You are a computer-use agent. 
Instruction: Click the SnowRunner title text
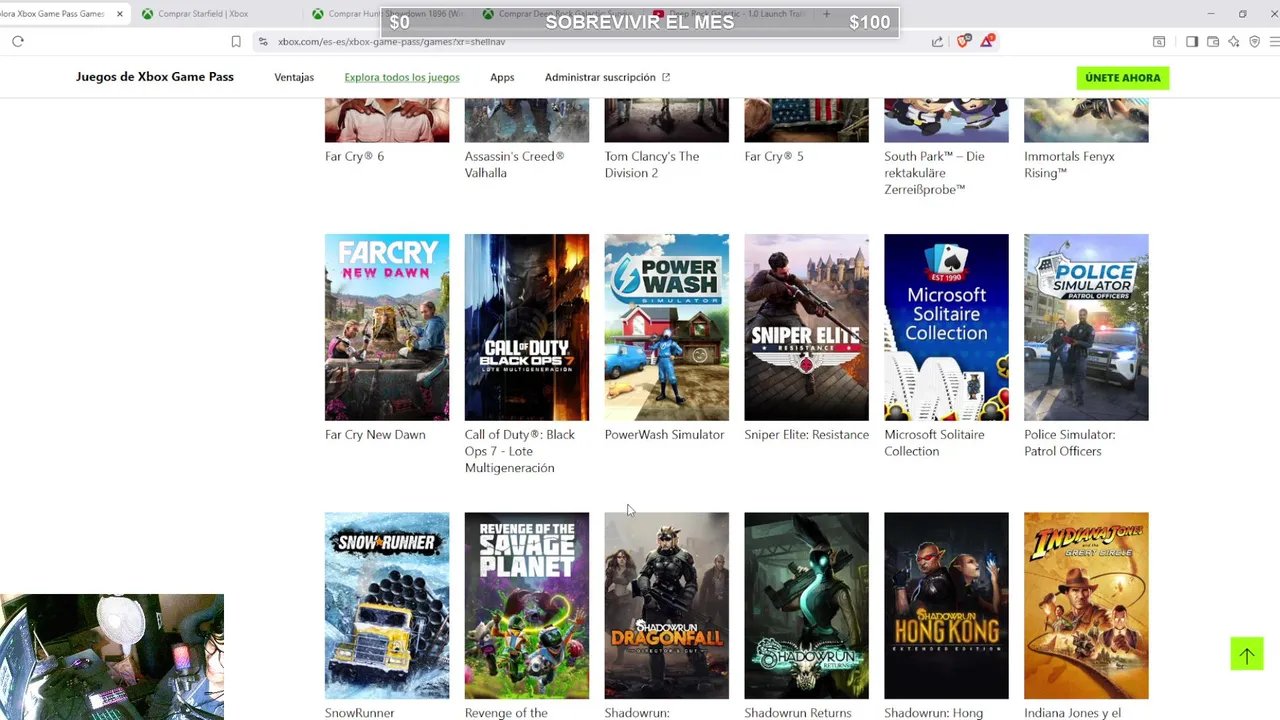[x=359, y=713]
